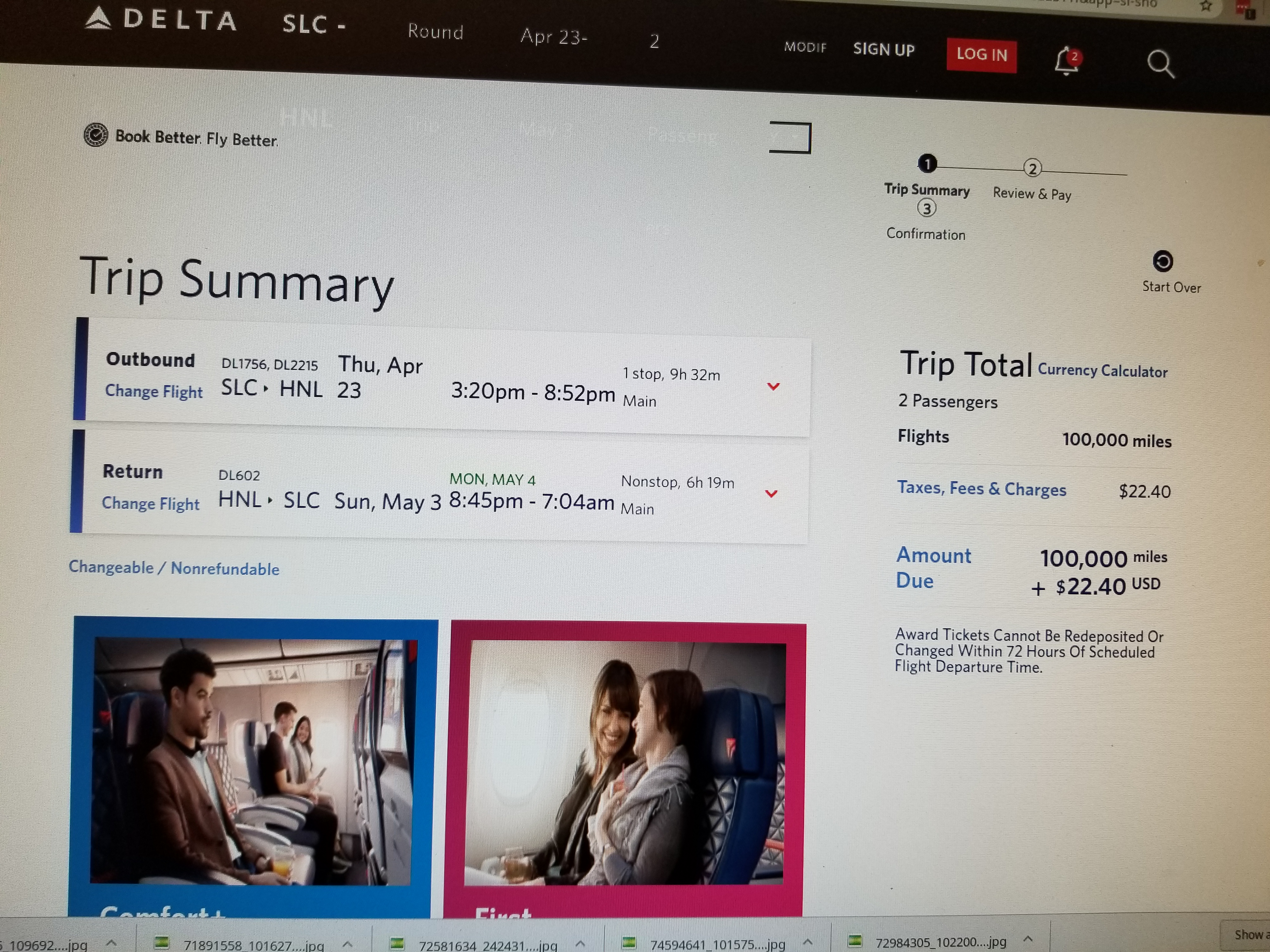Click the Nonstop, 6h 19m text
This screenshot has height=952, width=1270.
pyautogui.click(x=678, y=482)
